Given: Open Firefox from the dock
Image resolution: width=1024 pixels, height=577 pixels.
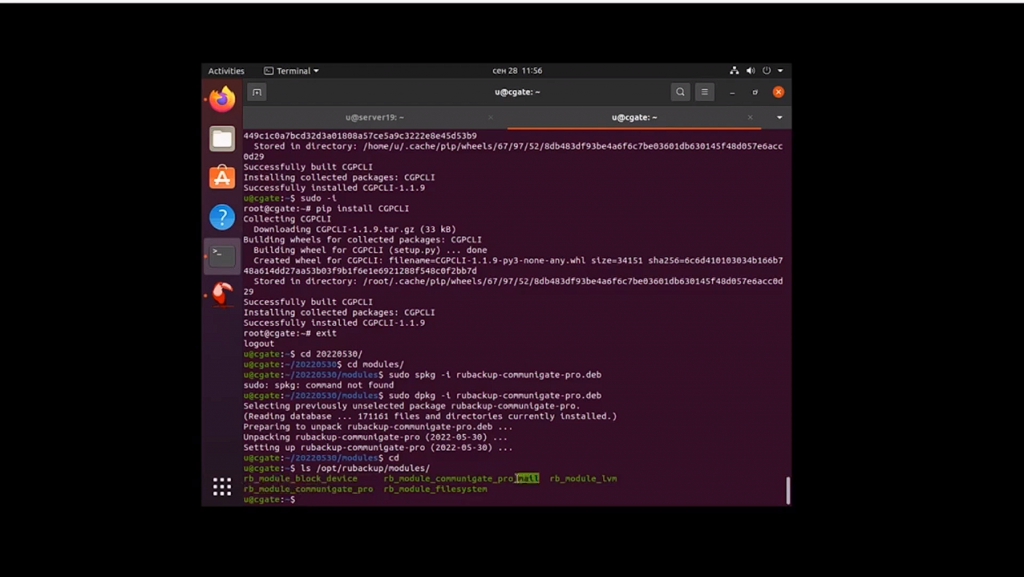Looking at the screenshot, I should (x=222, y=99).
